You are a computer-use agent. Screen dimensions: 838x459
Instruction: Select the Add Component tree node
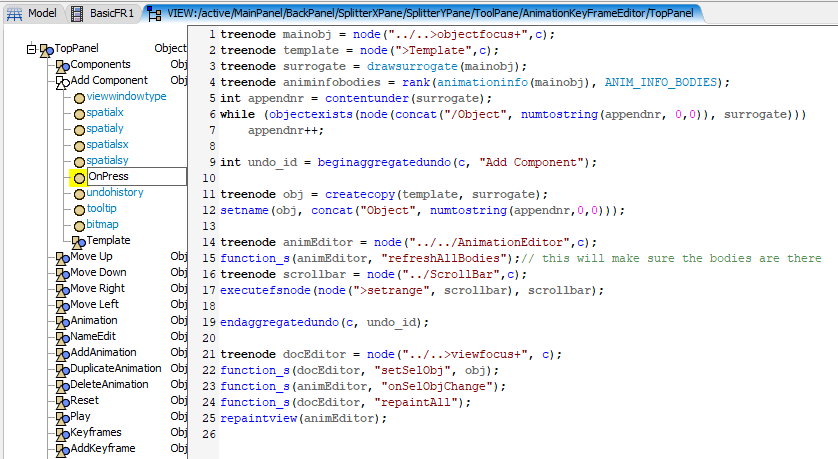coord(108,81)
